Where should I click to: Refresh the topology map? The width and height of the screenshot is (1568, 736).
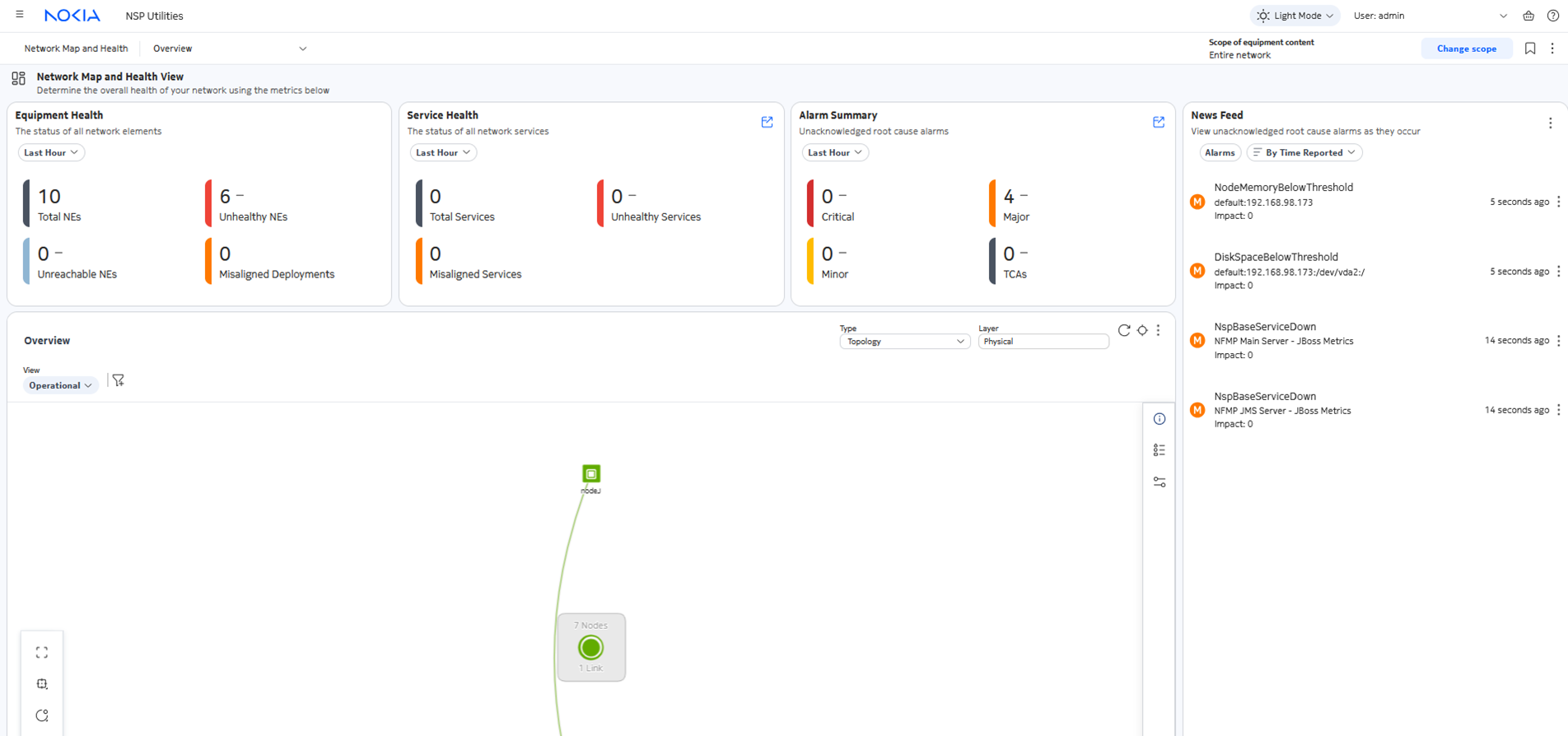1123,330
